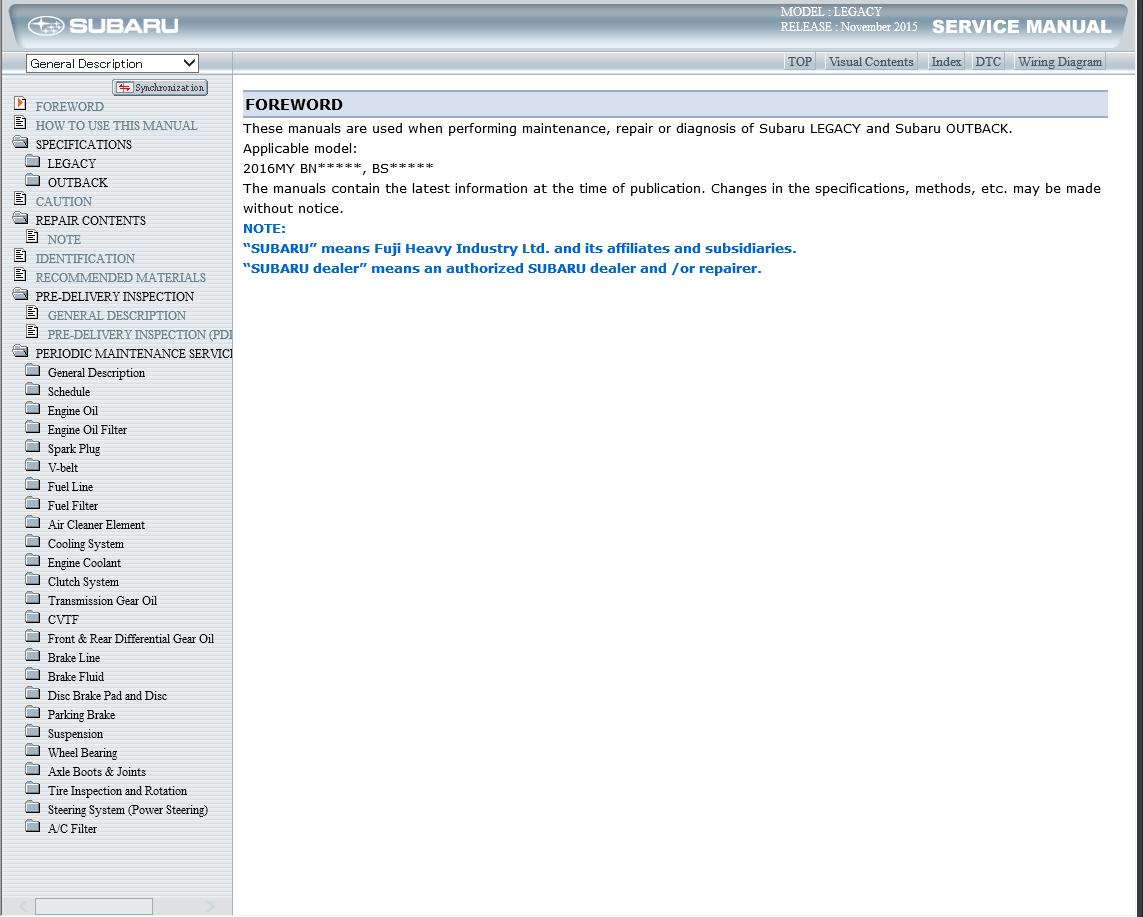
Task: Open the NOTE page under Repair Contents
Action: pyautogui.click(x=64, y=239)
